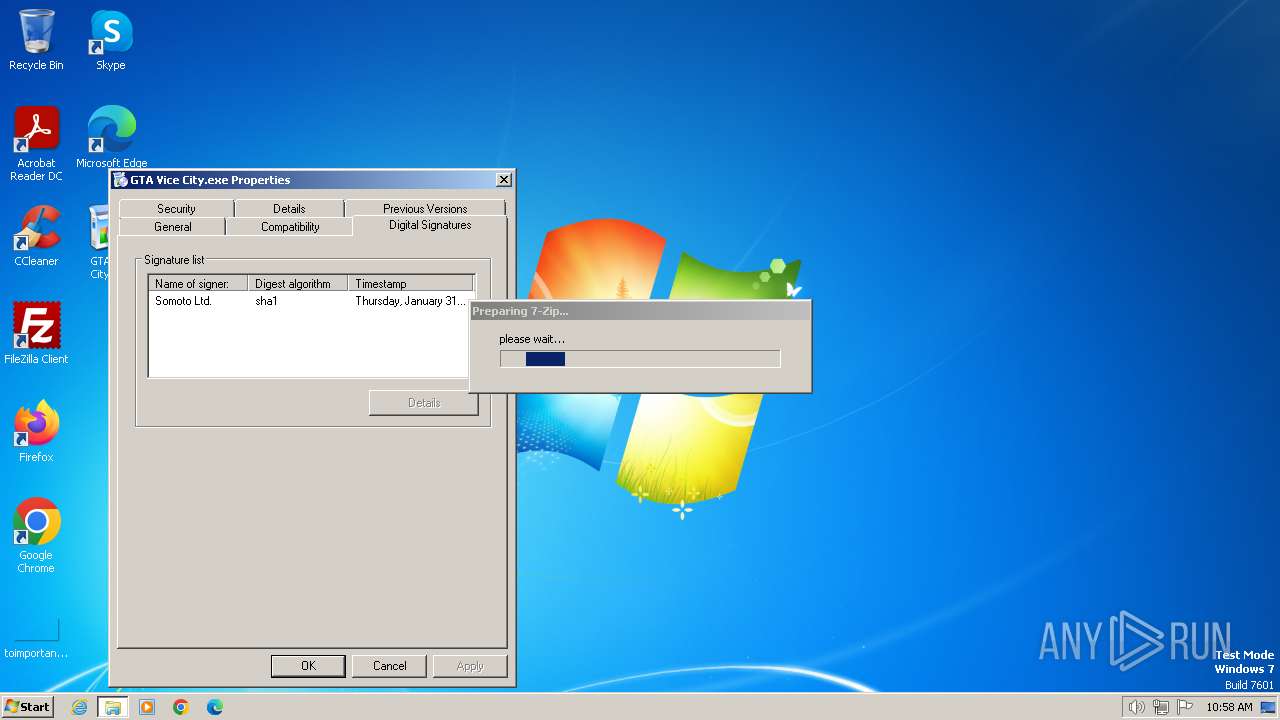
Task: Click the Thursday, January 31 timestamp cell
Action: click(410, 301)
